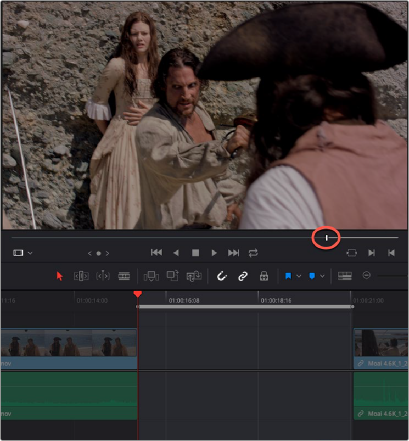Open the viewer overlay mode icon
The height and width of the screenshot is (441, 409).
(18, 253)
